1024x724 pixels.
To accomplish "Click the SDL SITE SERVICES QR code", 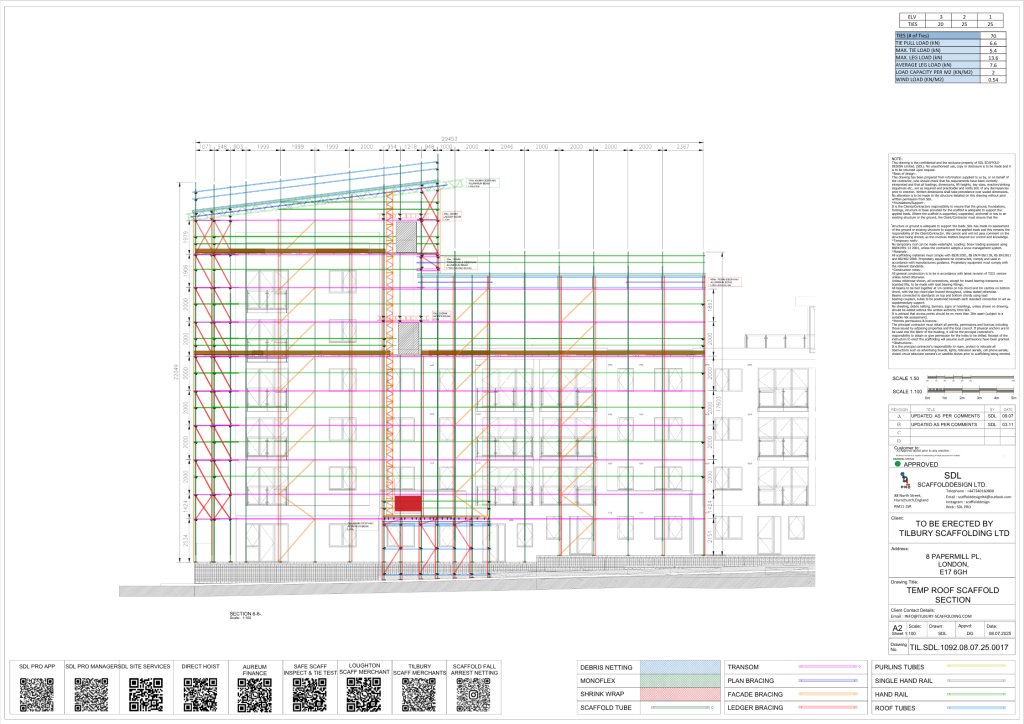I will [146, 694].
